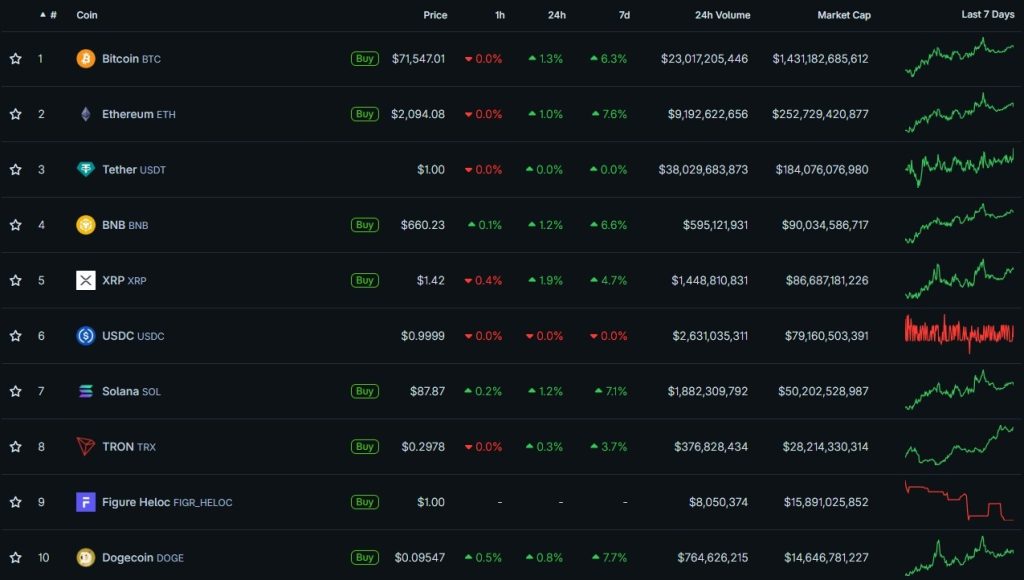Click the Ethereum diamond logo icon

(86, 114)
